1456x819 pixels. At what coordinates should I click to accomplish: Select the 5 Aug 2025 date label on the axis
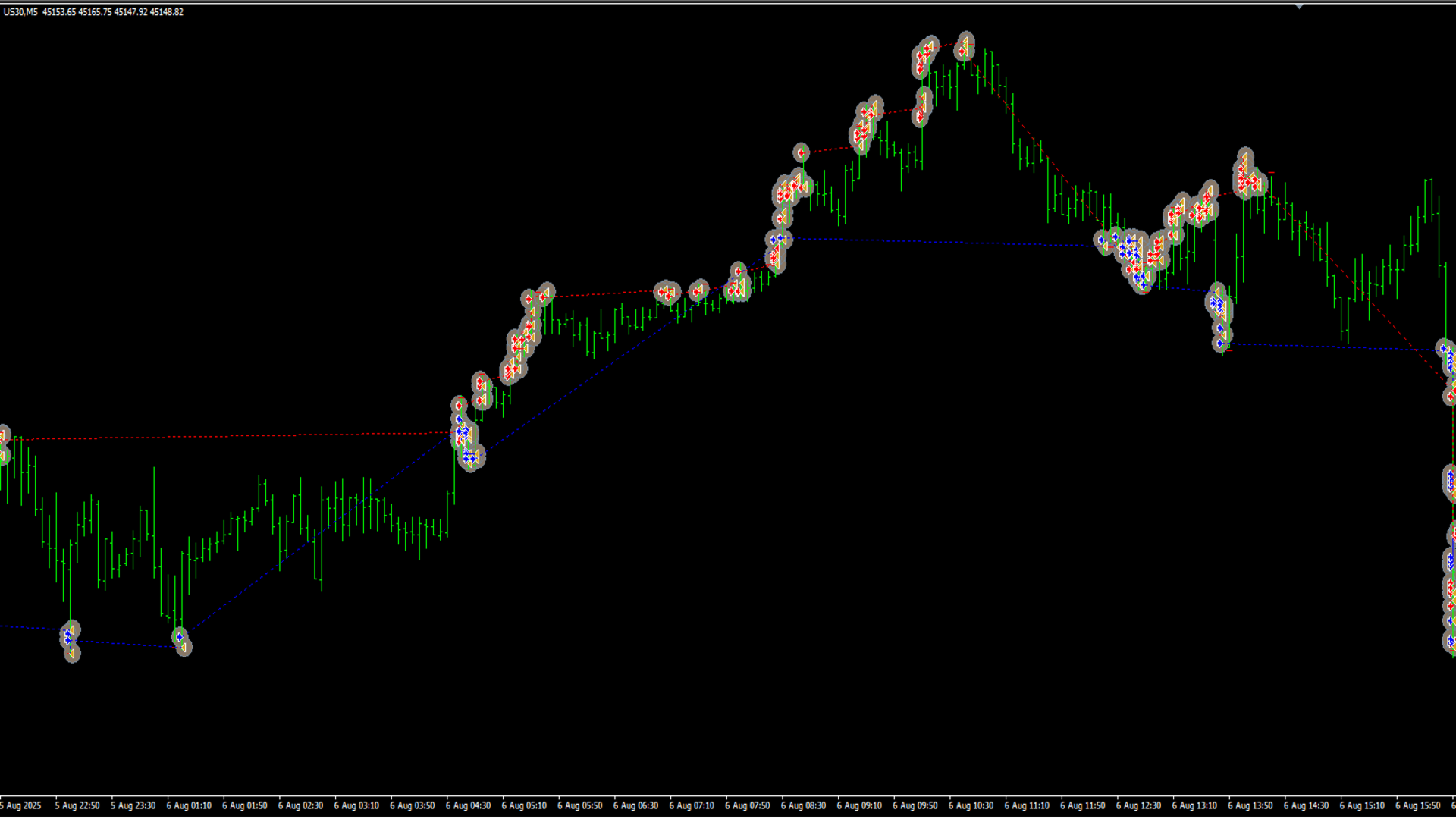coord(19,805)
